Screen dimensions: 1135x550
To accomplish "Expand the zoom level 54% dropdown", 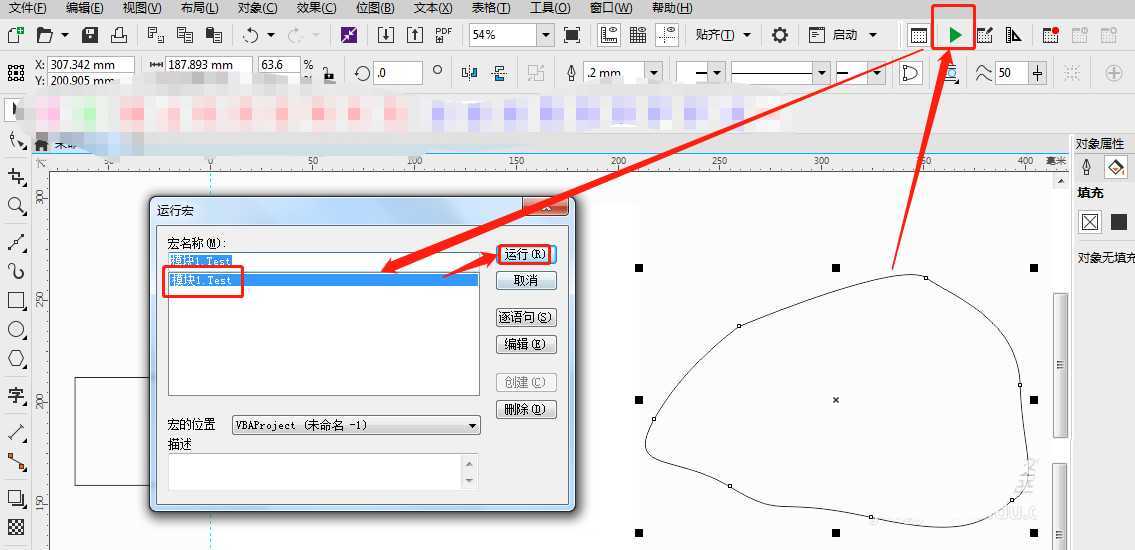I will (x=545, y=35).
